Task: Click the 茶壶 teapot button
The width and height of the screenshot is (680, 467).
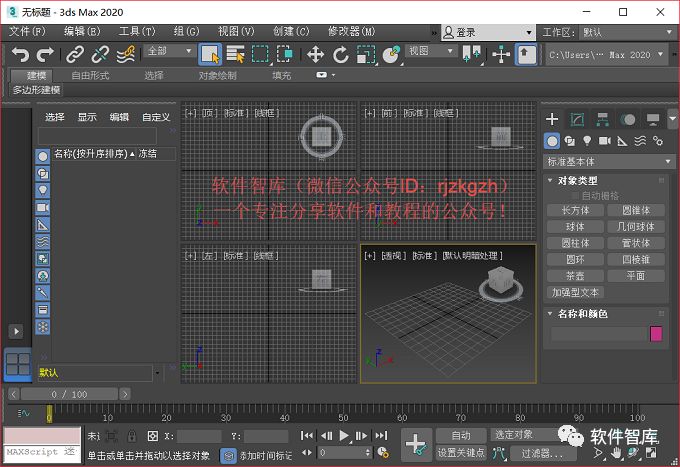Action: 575,276
